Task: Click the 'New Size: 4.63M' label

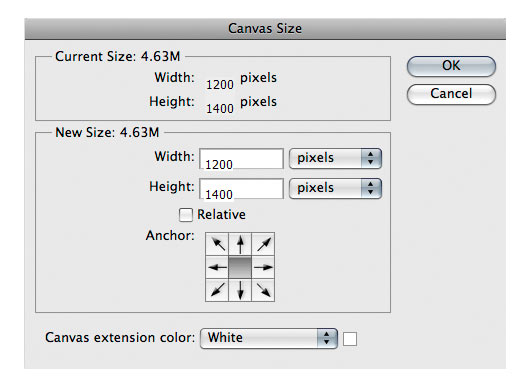Action: [107, 132]
